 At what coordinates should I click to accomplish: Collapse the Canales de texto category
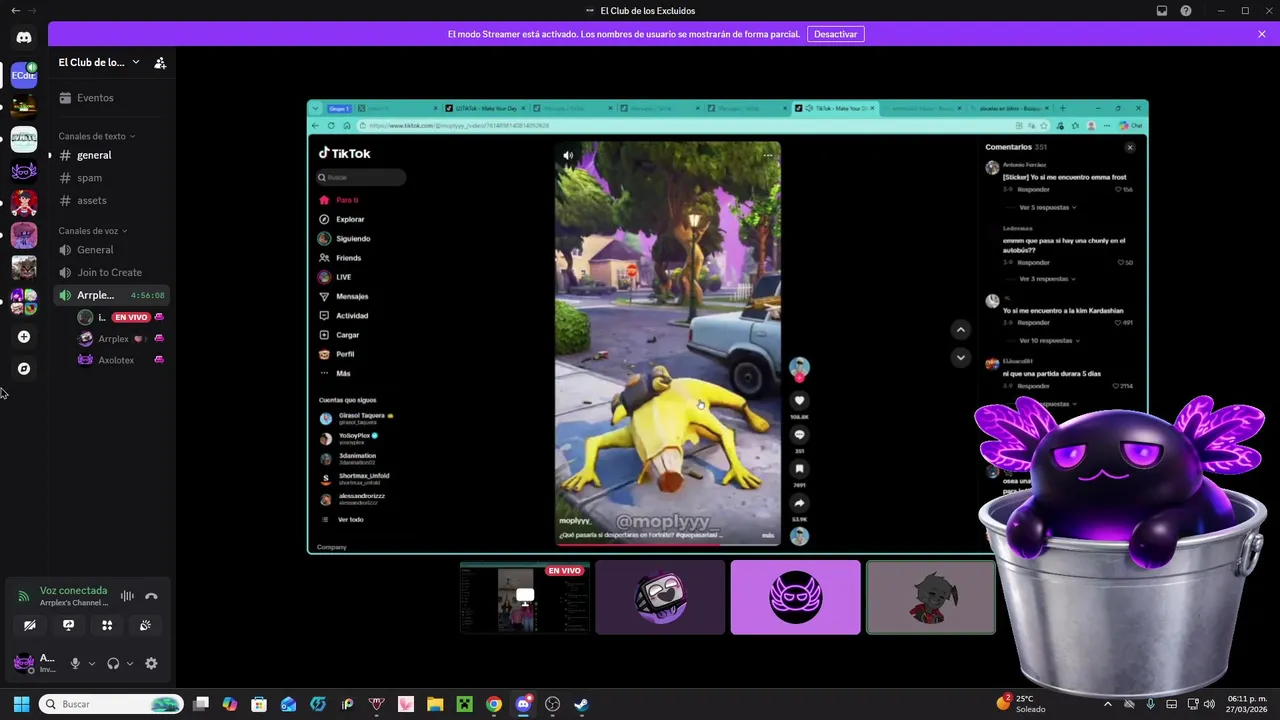coord(96,136)
